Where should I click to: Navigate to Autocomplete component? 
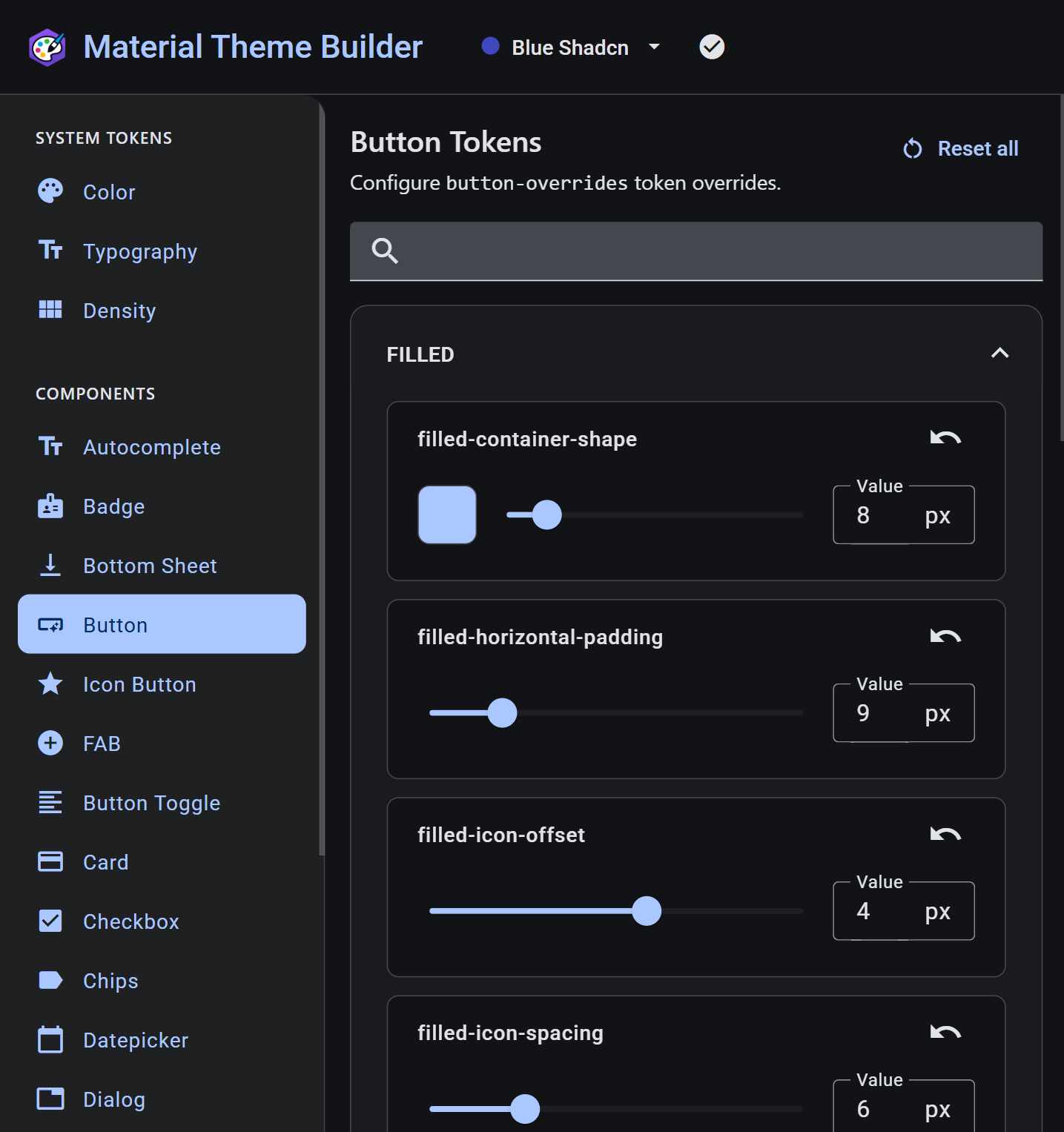[x=162, y=447]
